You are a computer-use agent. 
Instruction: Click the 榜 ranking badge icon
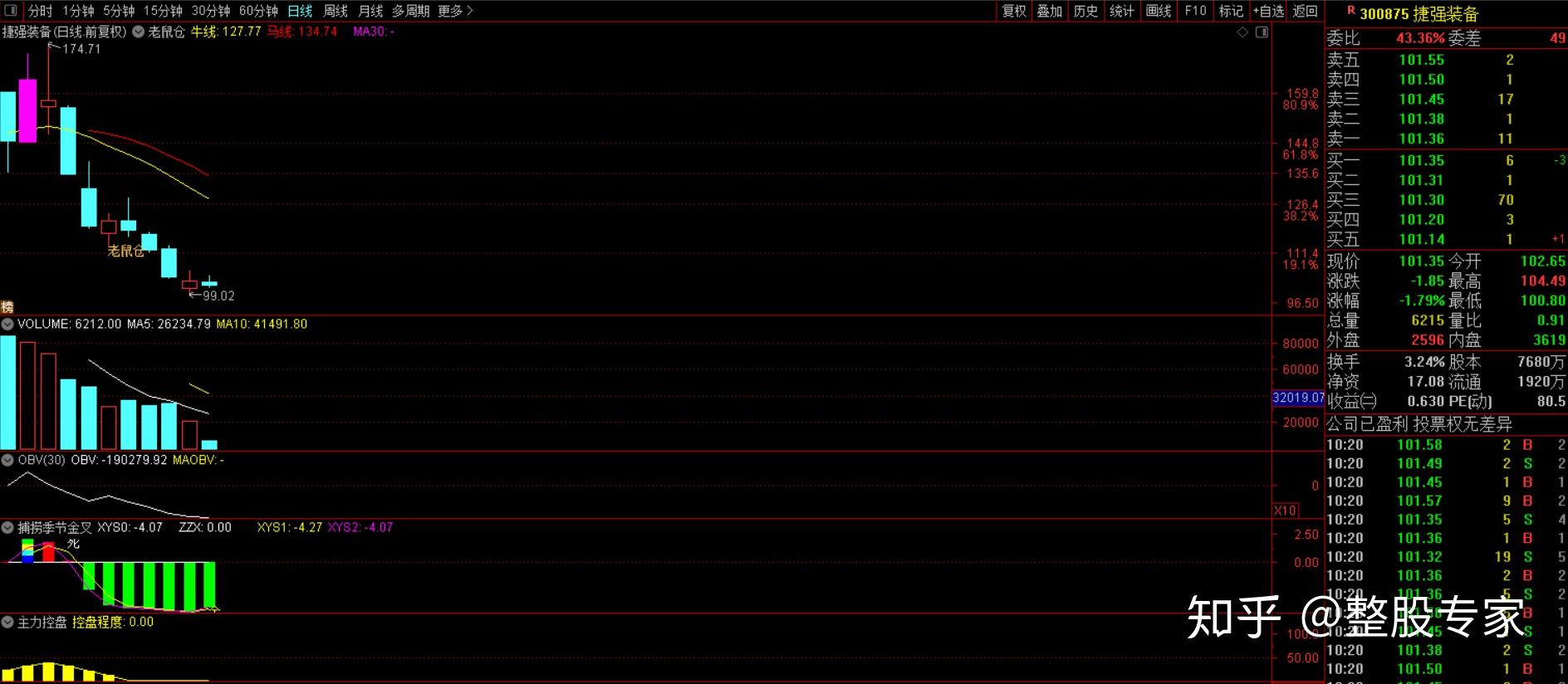point(7,307)
